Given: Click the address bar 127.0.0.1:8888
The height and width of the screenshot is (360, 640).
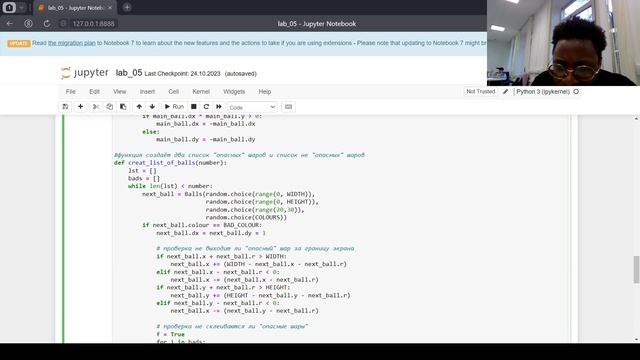Looking at the screenshot, I should 93,24.
